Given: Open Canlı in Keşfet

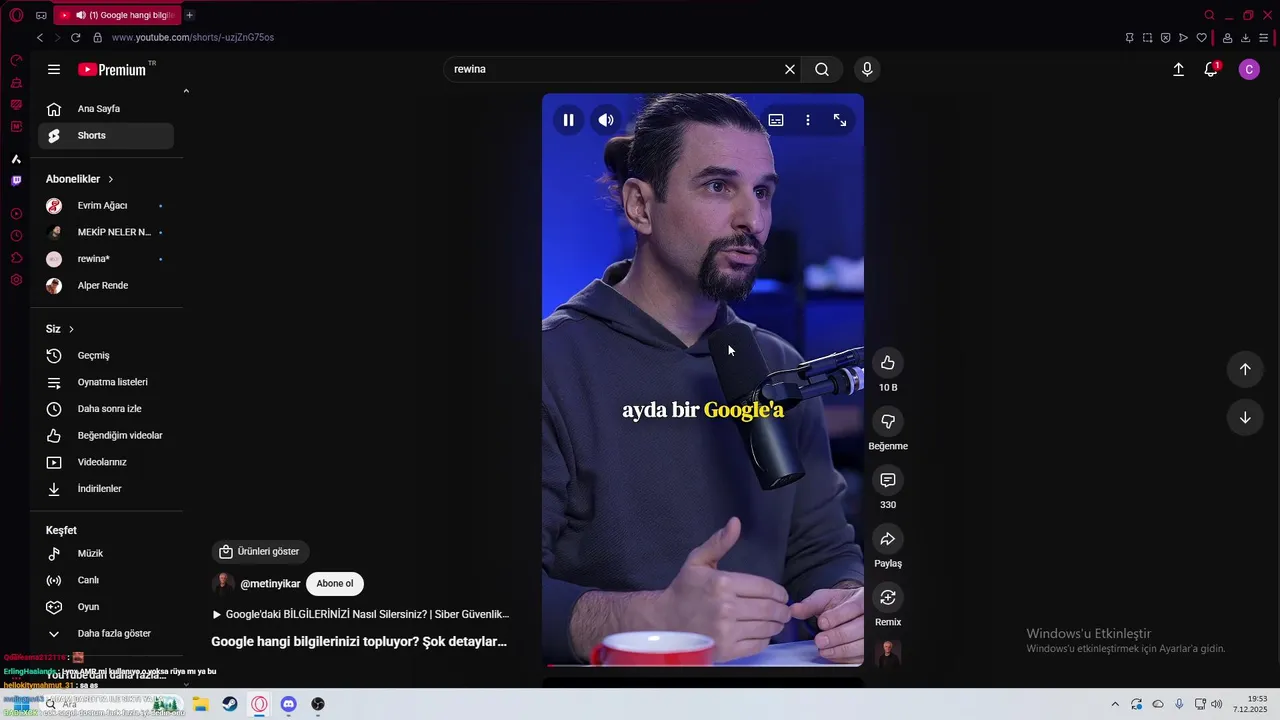Looking at the screenshot, I should tap(106, 580).
